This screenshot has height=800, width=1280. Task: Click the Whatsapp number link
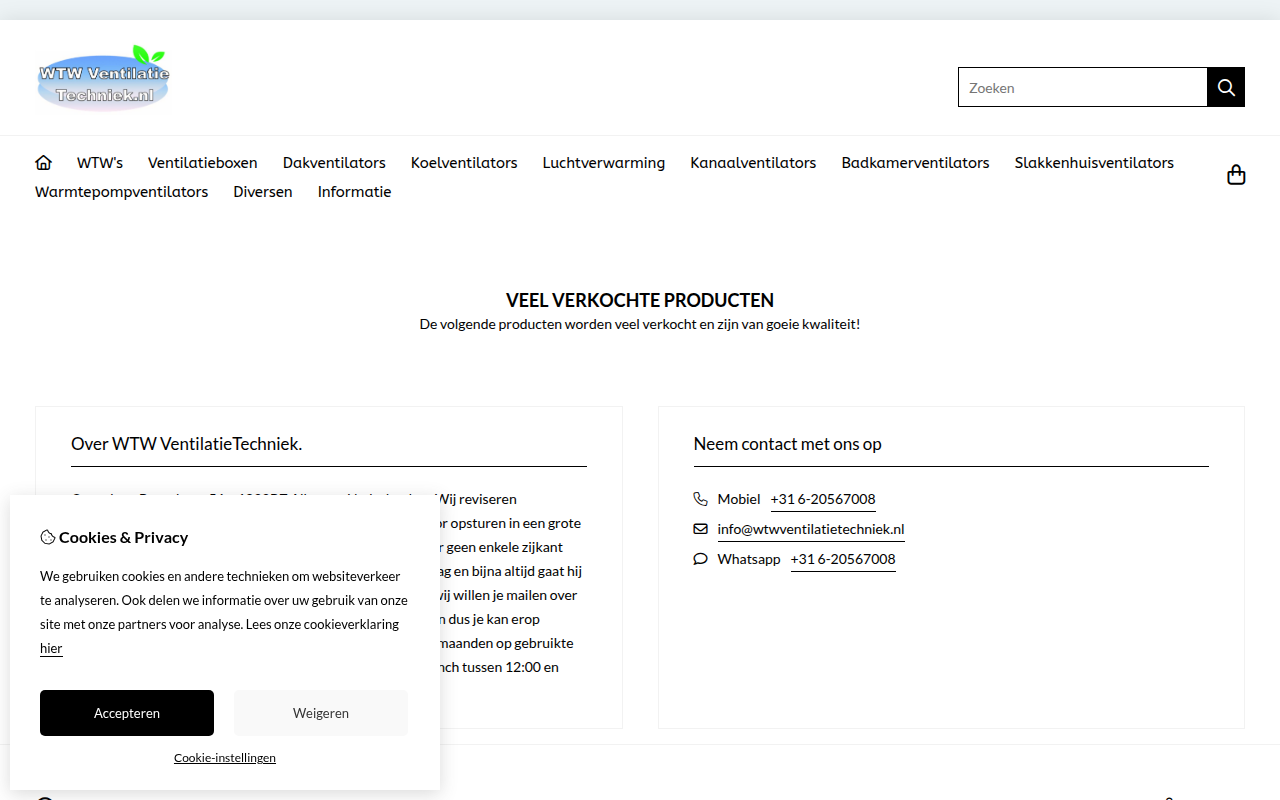843,559
